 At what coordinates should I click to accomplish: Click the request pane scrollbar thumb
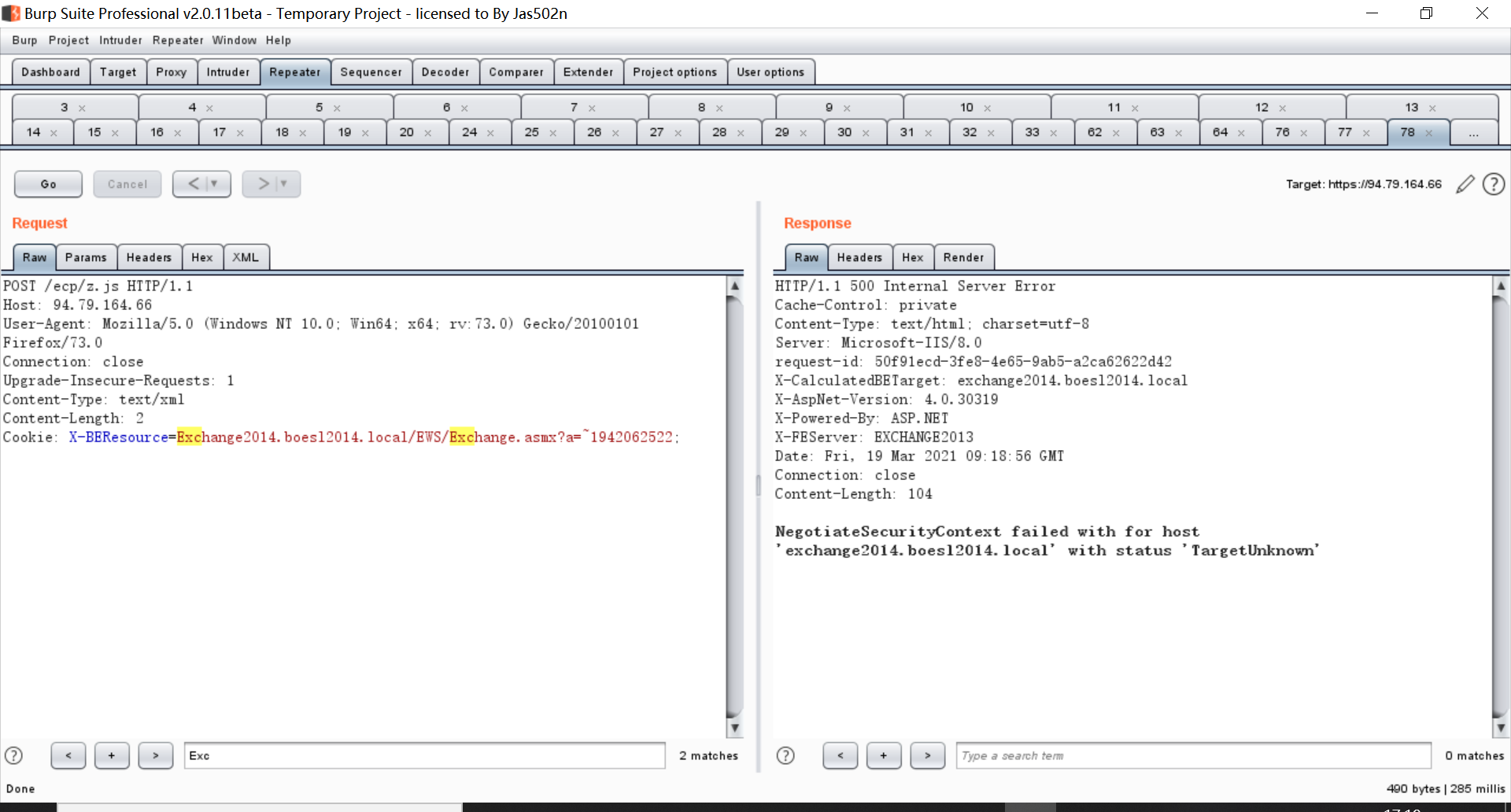tap(734, 507)
